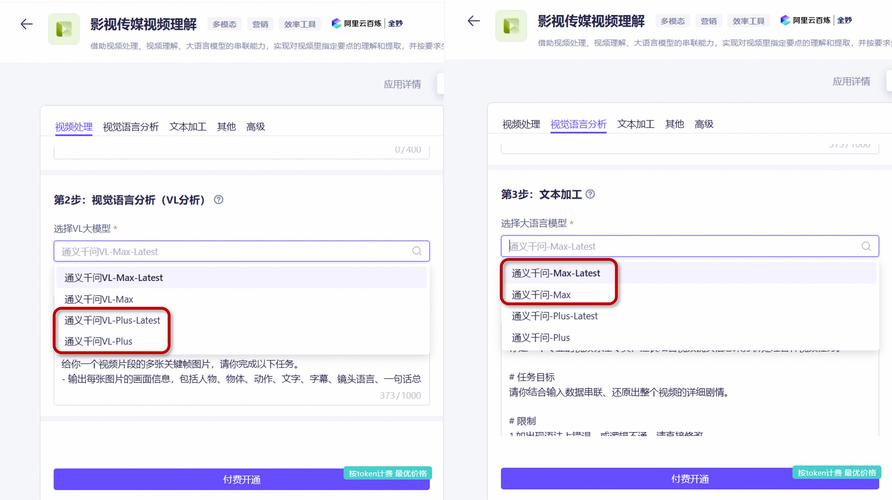The height and width of the screenshot is (500, 892).
Task: Switch to 视频处理 tab in left panel
Action: click(x=73, y=126)
